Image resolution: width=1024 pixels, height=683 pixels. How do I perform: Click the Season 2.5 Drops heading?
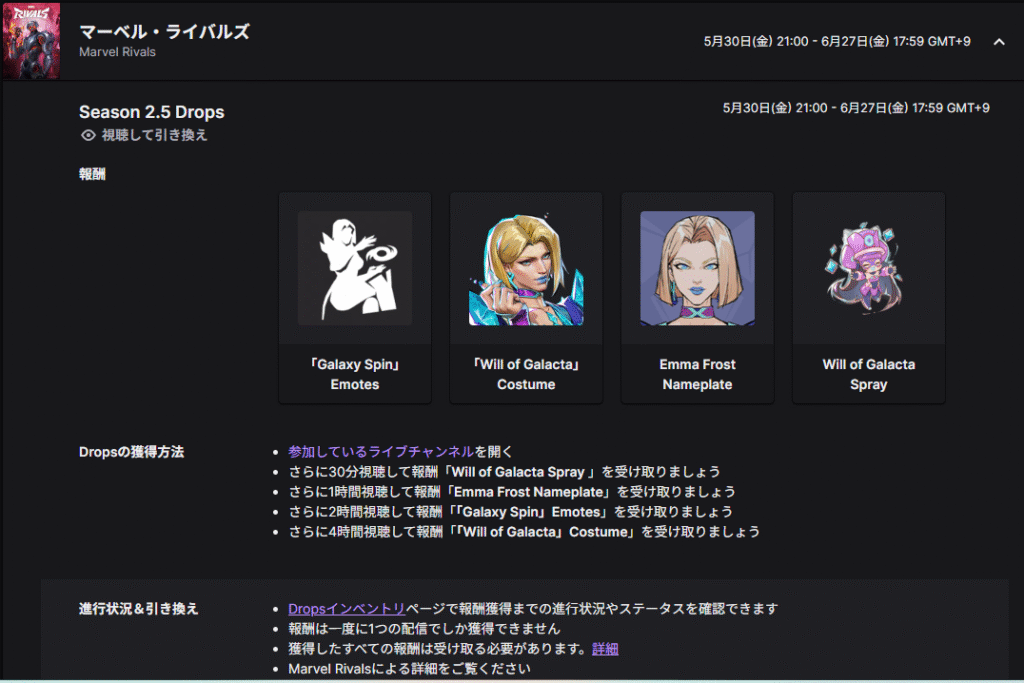(x=152, y=112)
